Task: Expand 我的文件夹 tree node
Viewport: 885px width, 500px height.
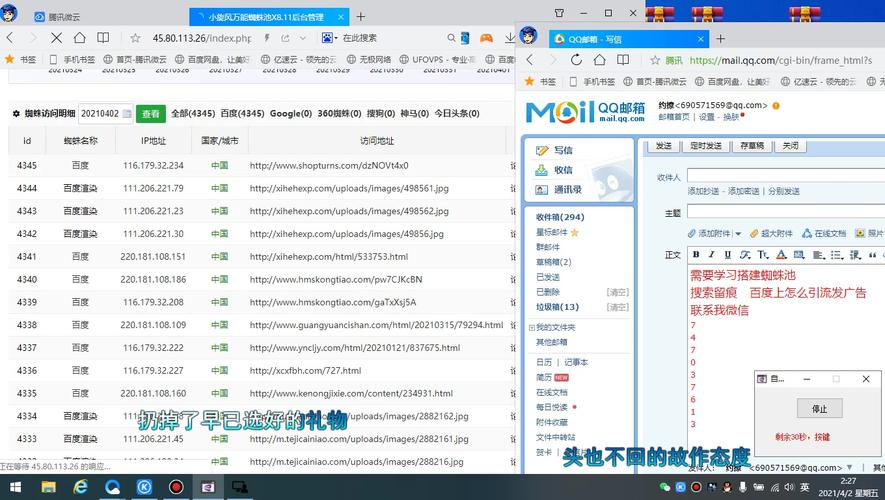Action: pyautogui.click(x=532, y=327)
